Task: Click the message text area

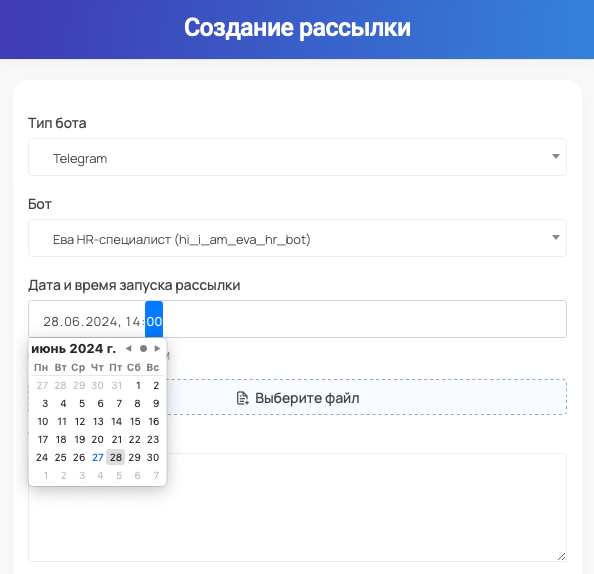Action: (297, 507)
